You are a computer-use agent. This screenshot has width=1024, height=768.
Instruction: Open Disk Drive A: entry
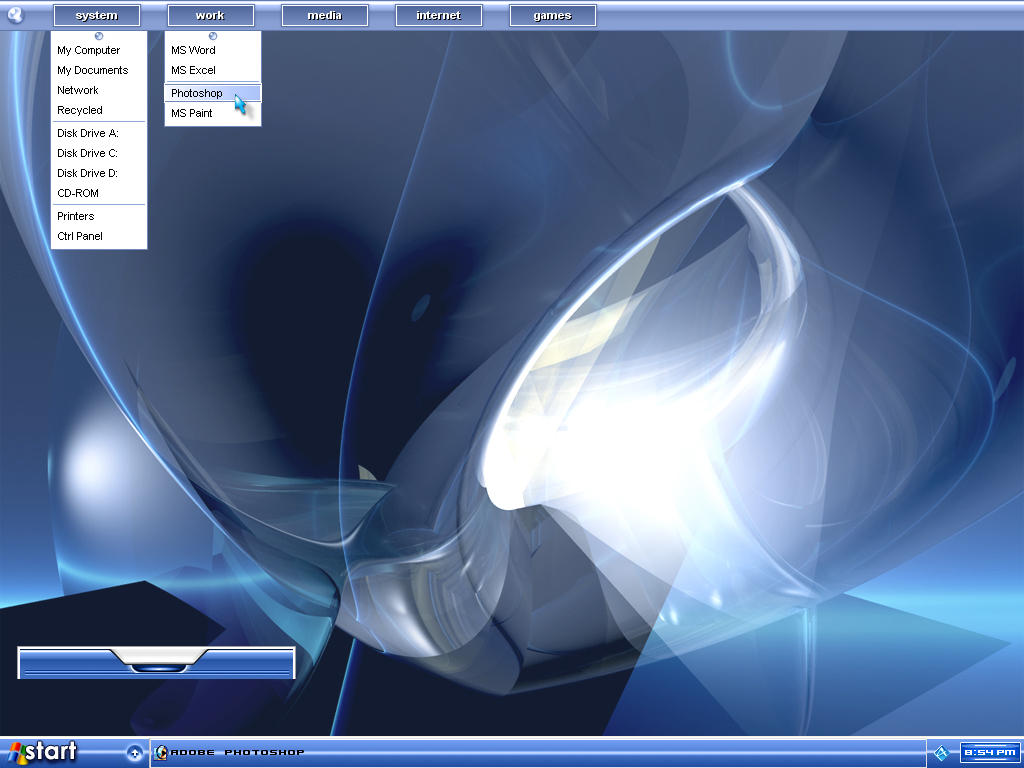coord(99,133)
